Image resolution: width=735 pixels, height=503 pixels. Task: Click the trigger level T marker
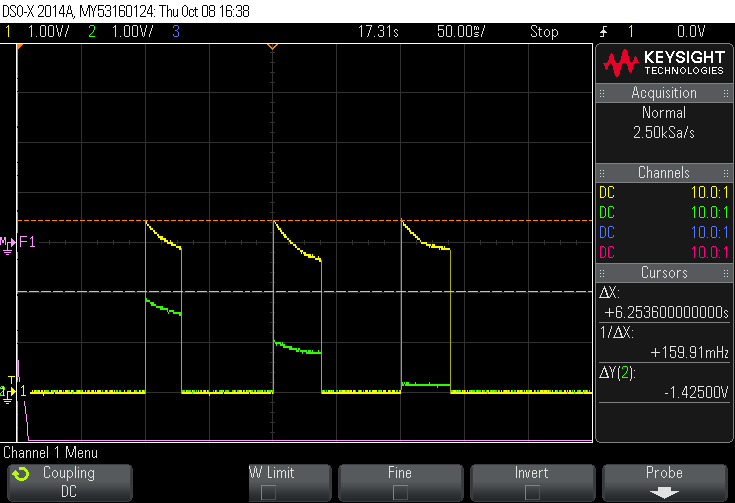11,380
